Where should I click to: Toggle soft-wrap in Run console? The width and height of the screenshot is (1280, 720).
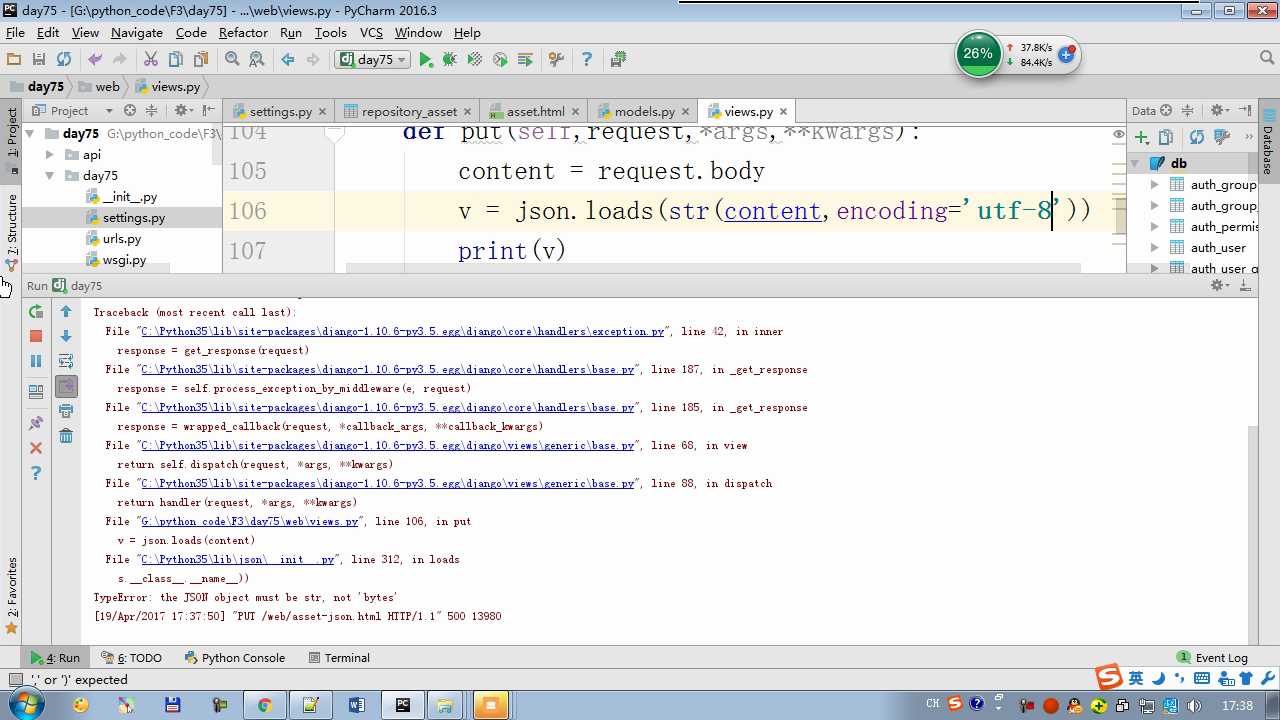click(x=66, y=361)
